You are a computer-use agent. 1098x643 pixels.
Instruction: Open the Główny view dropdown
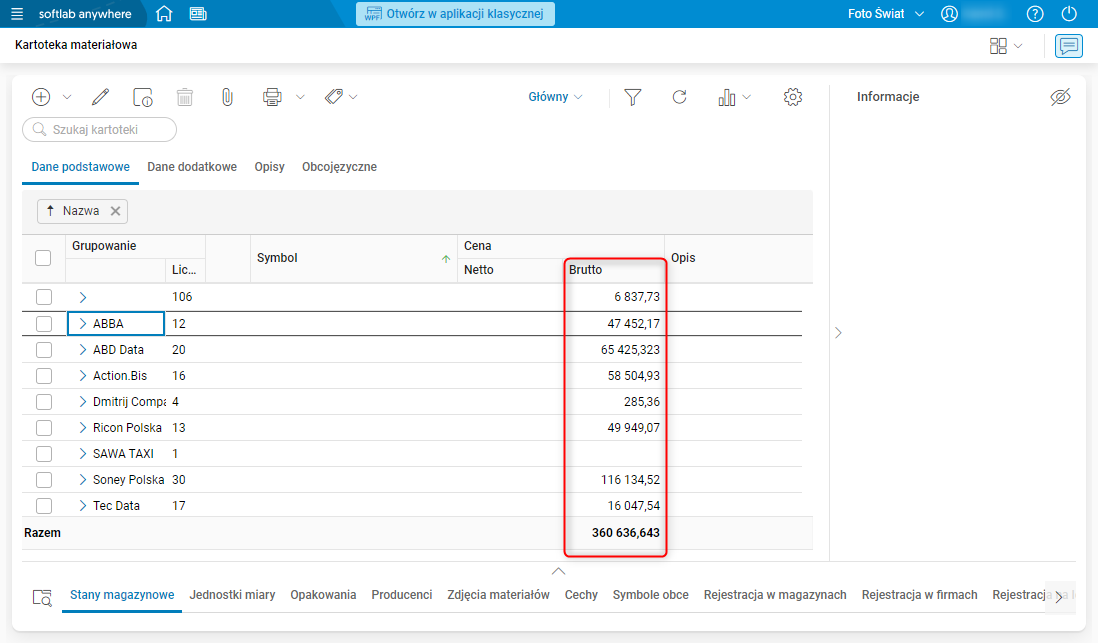click(x=555, y=97)
